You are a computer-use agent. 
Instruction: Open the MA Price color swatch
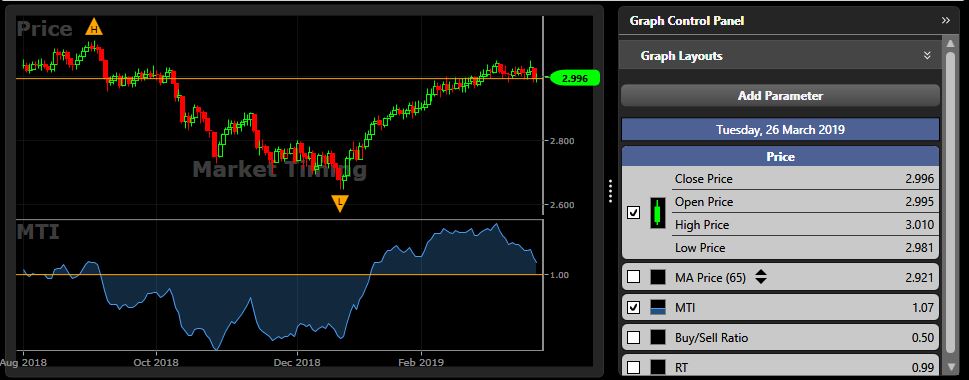coord(658,277)
